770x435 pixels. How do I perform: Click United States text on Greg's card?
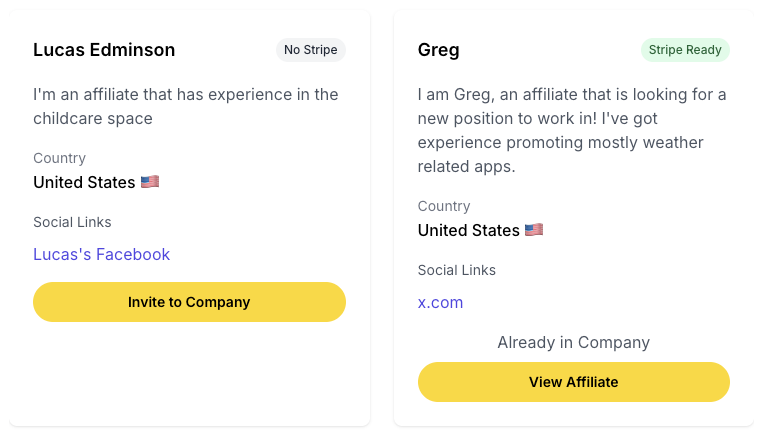[468, 230]
